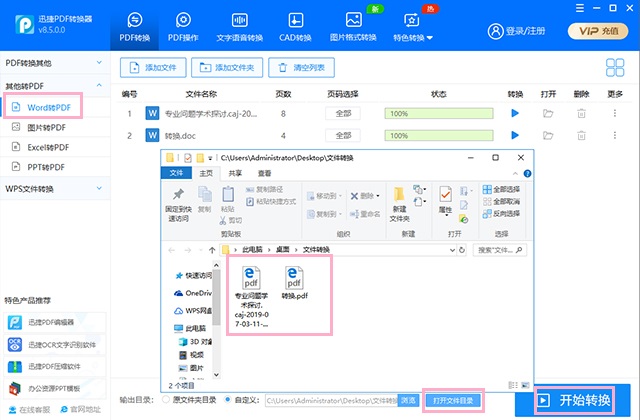Click the Explorer search box
The image size is (640, 420).
[500, 250]
